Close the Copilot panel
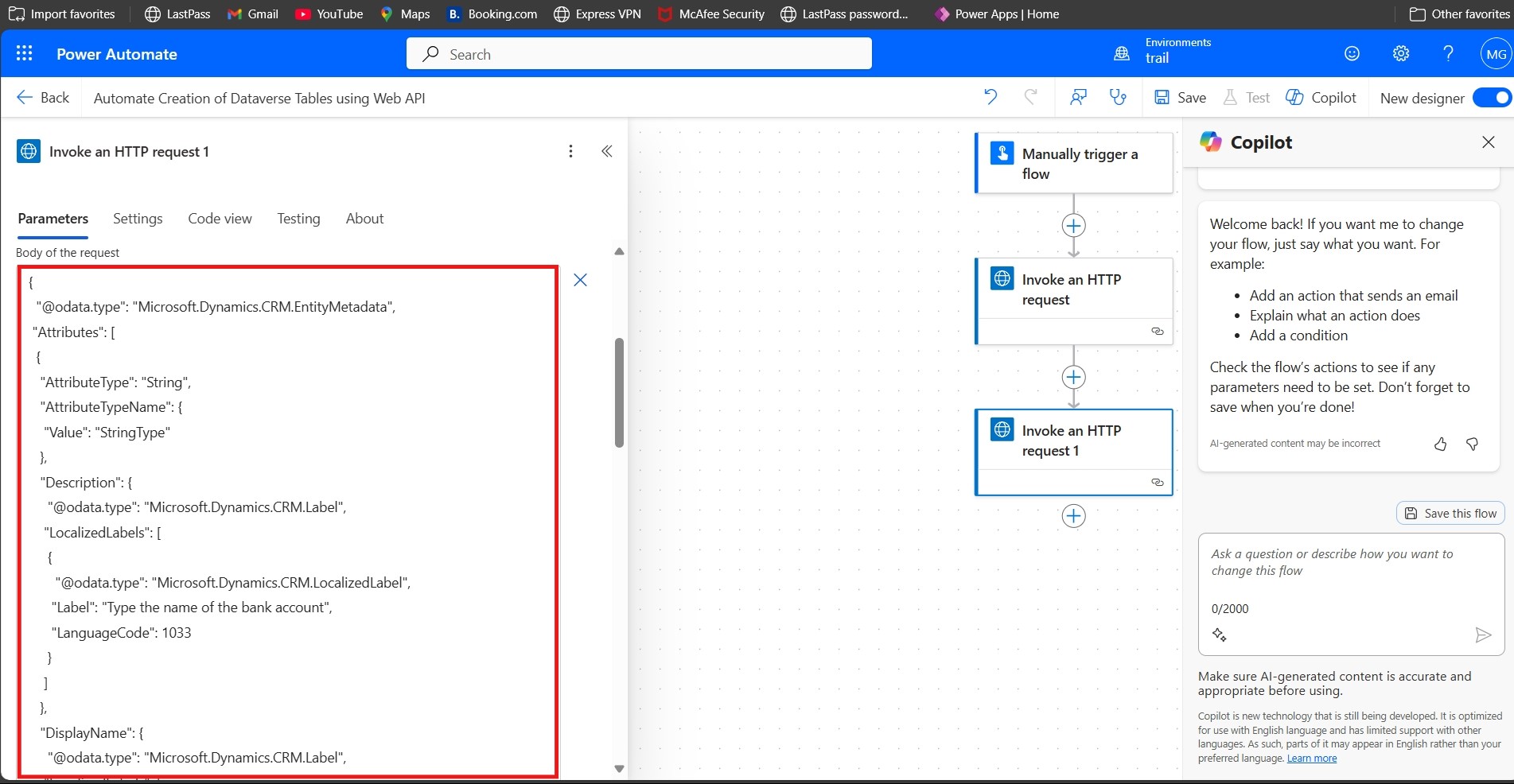The width and height of the screenshot is (1514, 784). (x=1488, y=142)
